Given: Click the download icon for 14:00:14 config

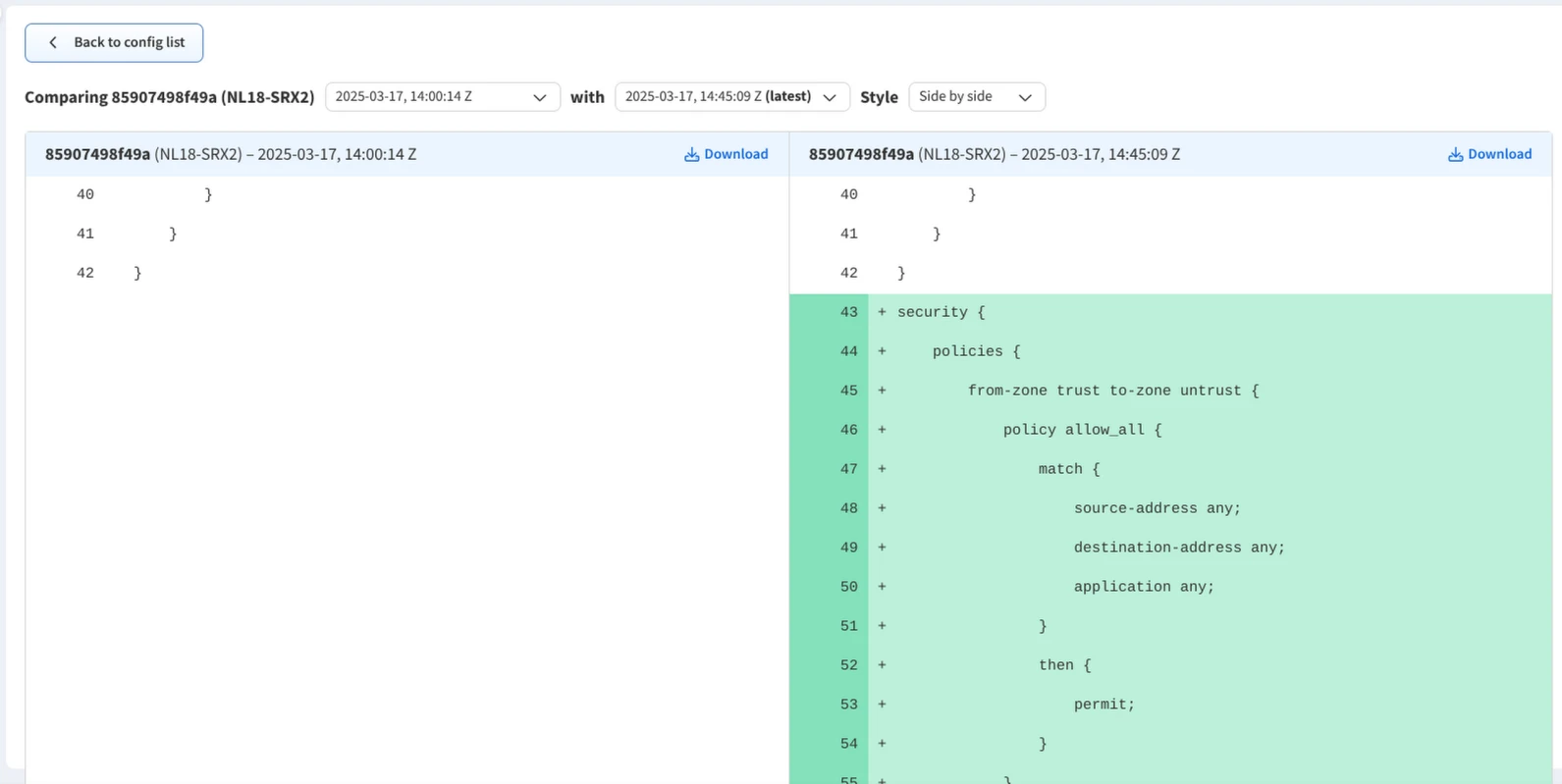Looking at the screenshot, I should (x=691, y=155).
